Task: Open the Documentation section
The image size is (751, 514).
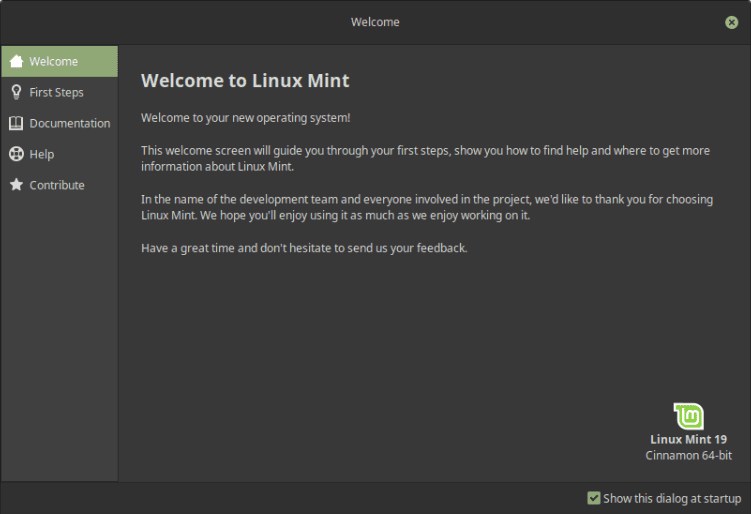Action: coord(59,123)
